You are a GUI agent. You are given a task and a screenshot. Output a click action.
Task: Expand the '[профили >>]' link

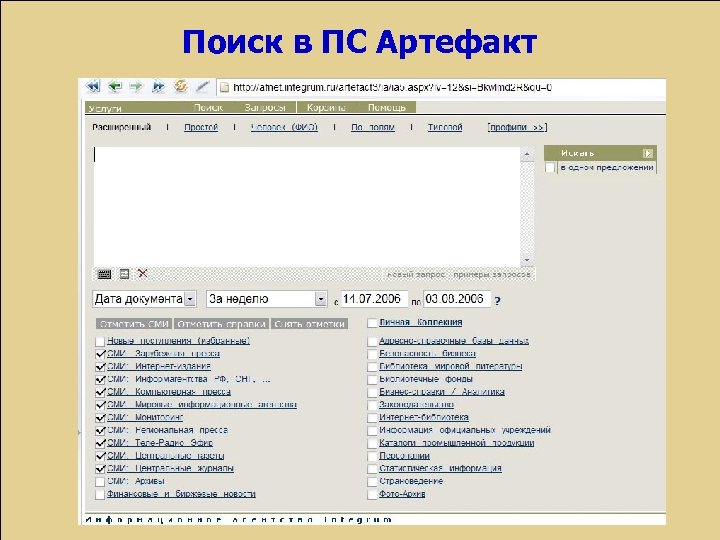[517, 127]
